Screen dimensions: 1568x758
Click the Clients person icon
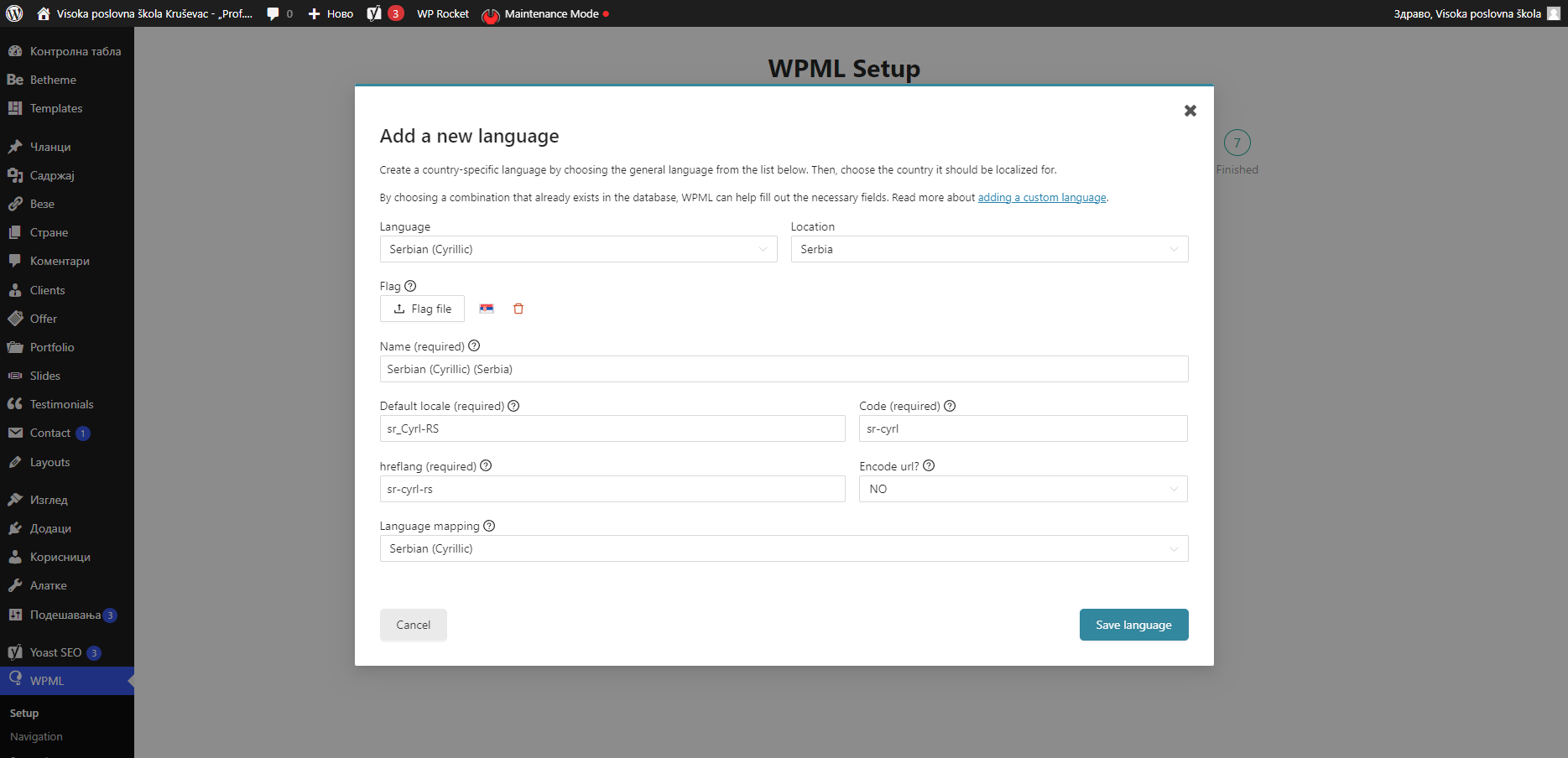[x=15, y=290]
